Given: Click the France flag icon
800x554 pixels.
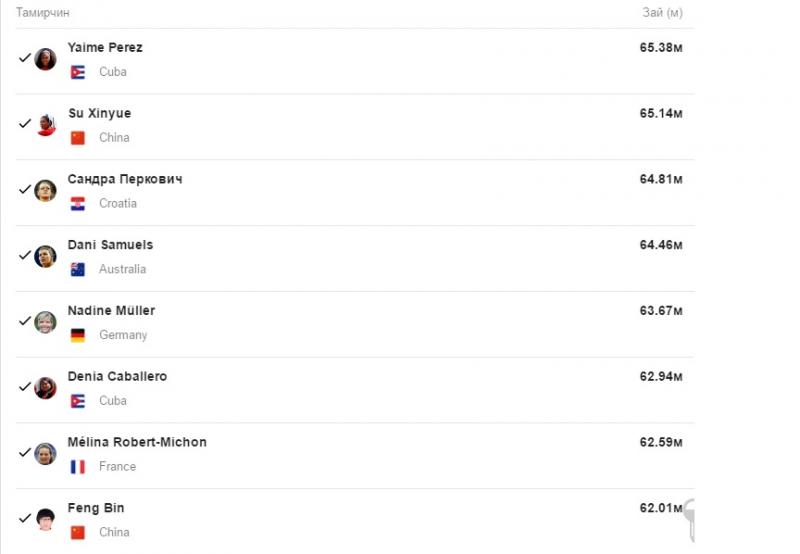Looking at the screenshot, I should pyautogui.click(x=77, y=467).
